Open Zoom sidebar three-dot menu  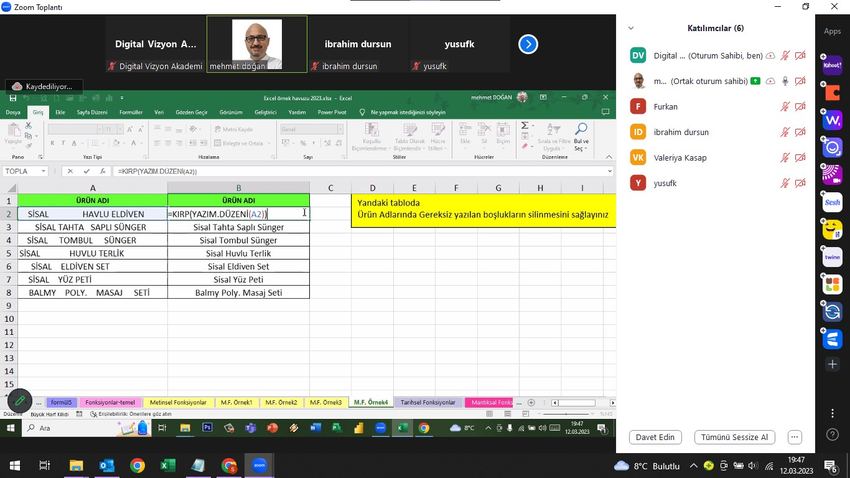tap(832, 413)
